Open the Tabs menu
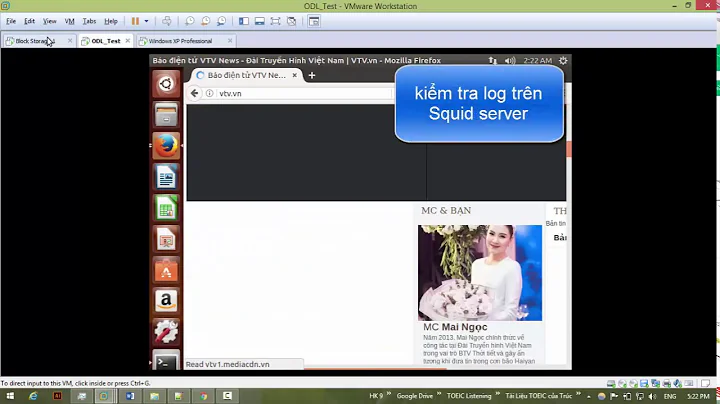The width and height of the screenshot is (720, 404). (89, 21)
